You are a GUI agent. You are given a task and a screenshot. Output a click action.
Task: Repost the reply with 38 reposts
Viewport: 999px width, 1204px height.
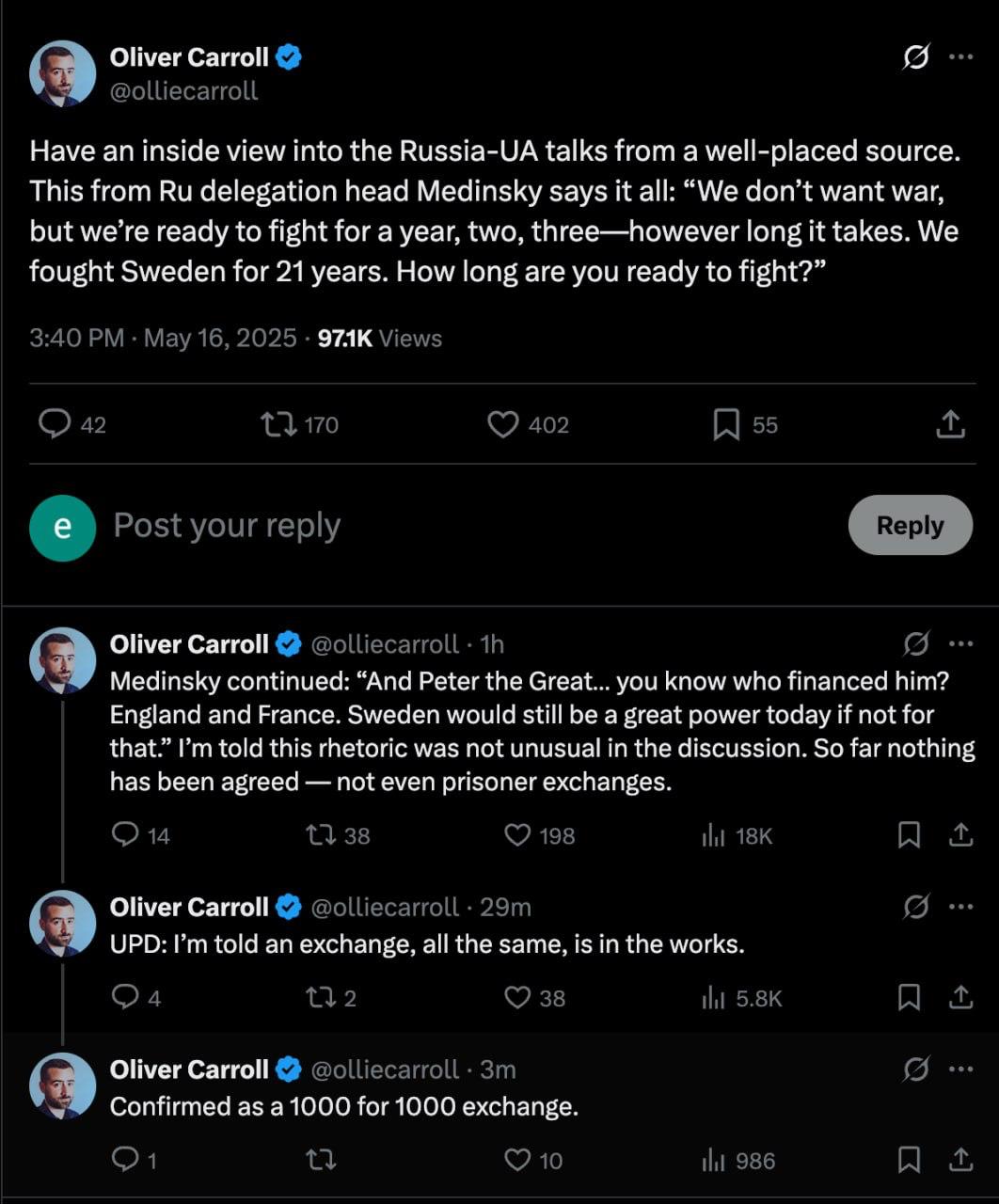(322, 835)
